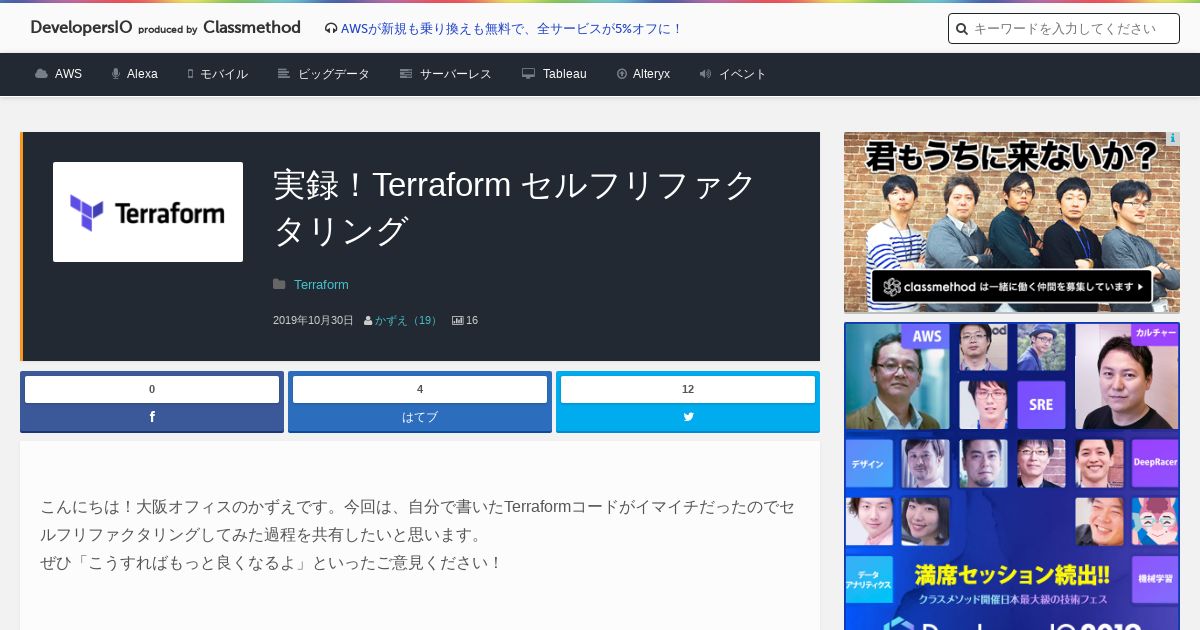1200x630 pixels.
Task: Open author かずえ（19） profile link
Action: coord(408,320)
